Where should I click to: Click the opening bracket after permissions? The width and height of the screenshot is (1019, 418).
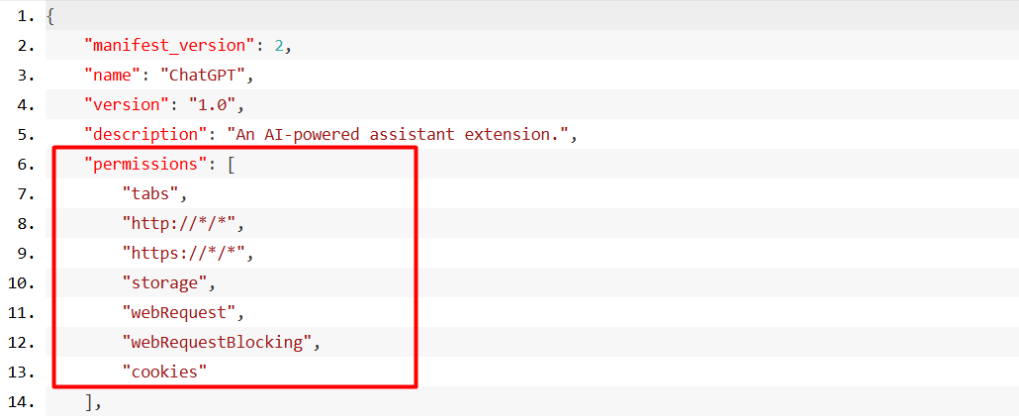pyautogui.click(x=231, y=164)
